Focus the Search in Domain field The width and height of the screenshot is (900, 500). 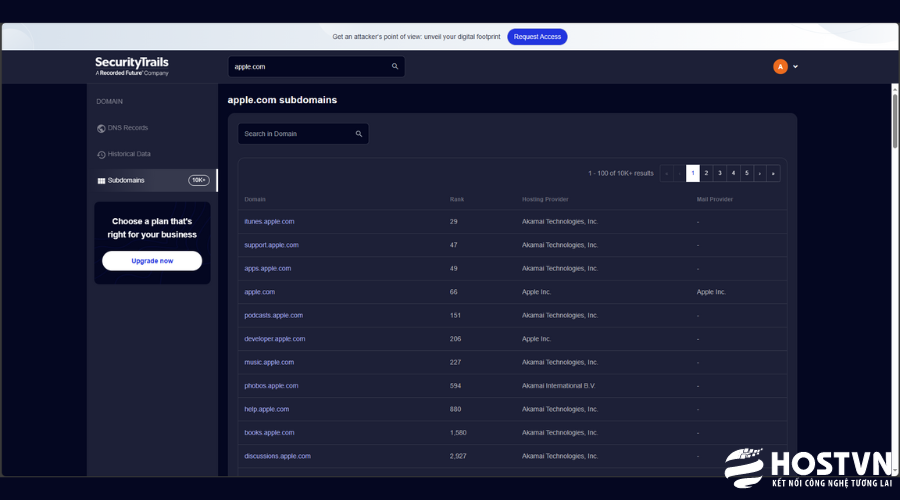pyautogui.click(x=303, y=134)
